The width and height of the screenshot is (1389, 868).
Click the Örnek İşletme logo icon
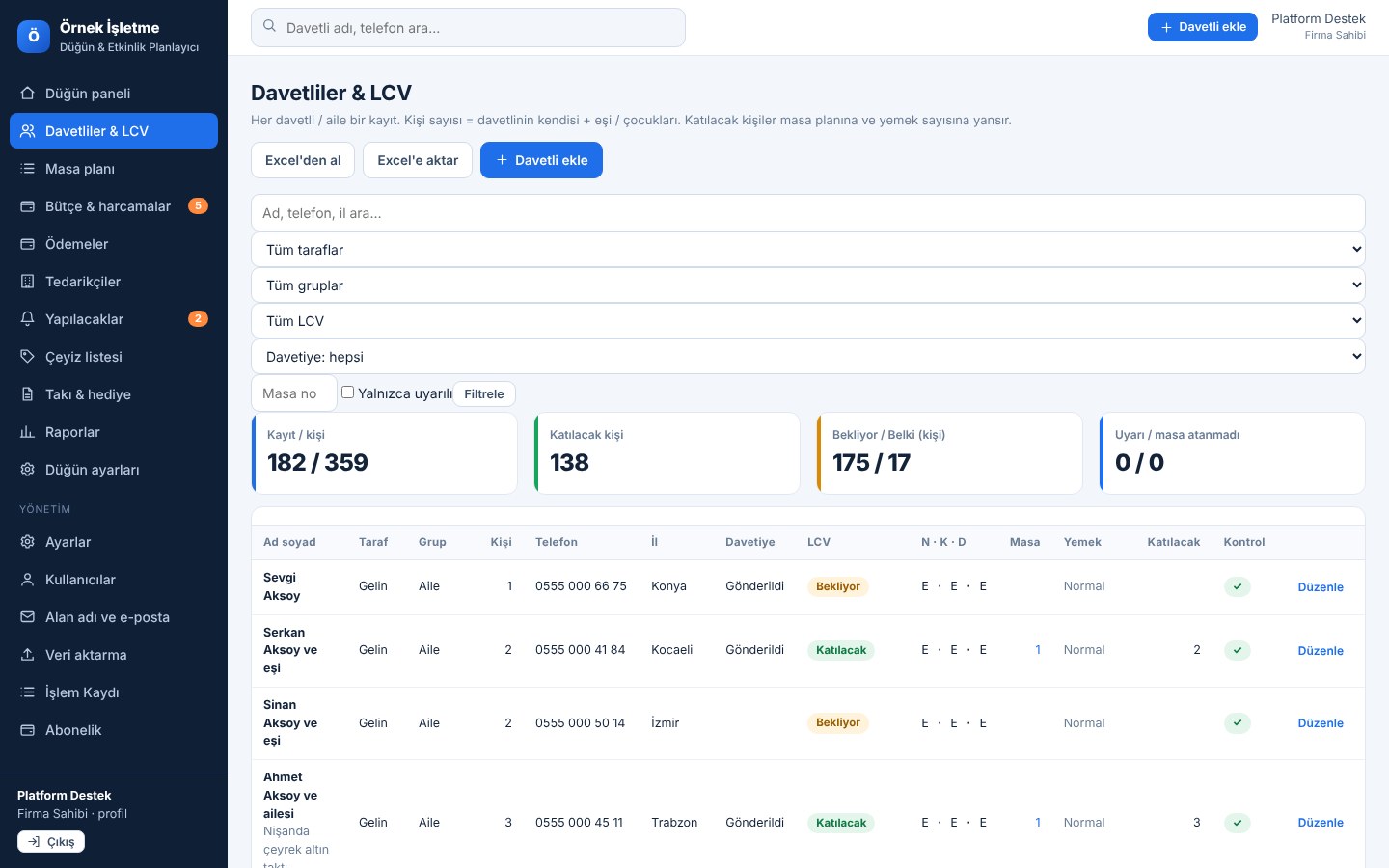[x=34, y=37]
